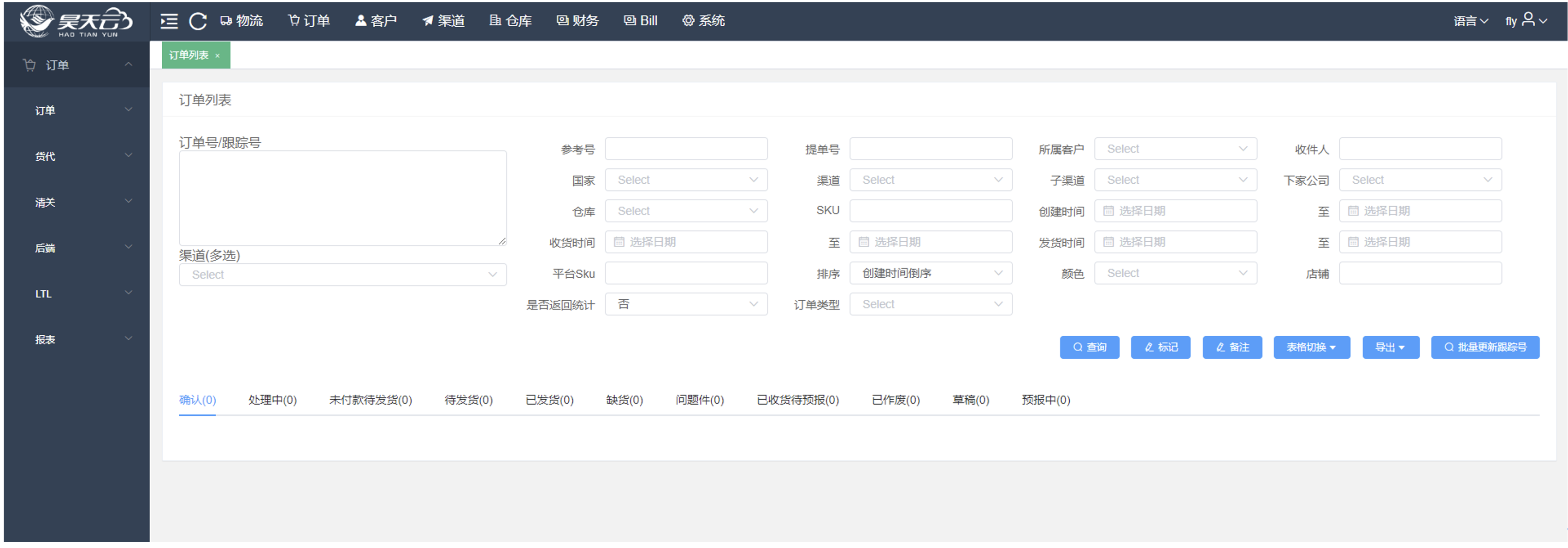Click the 批量更新跟踪号 button

(1485, 347)
